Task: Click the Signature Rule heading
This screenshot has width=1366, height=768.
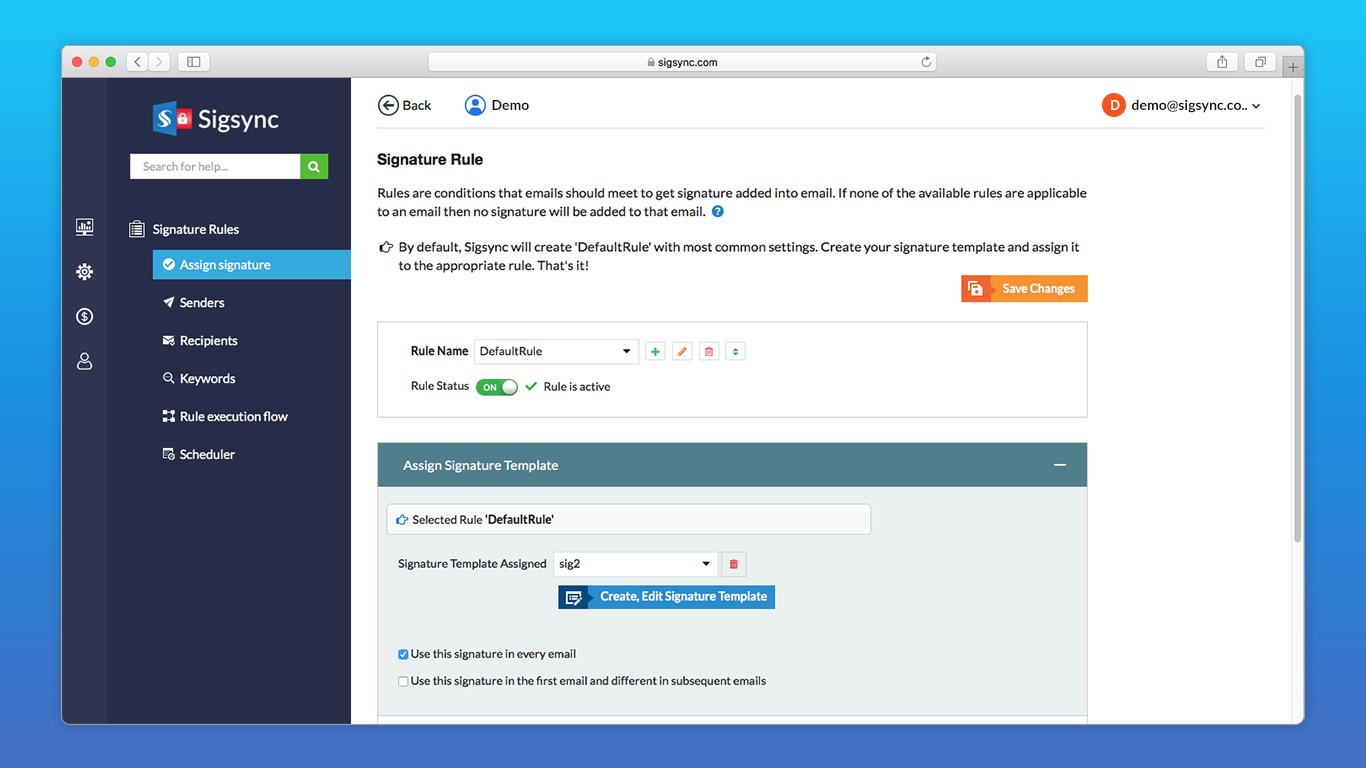Action: coord(430,159)
